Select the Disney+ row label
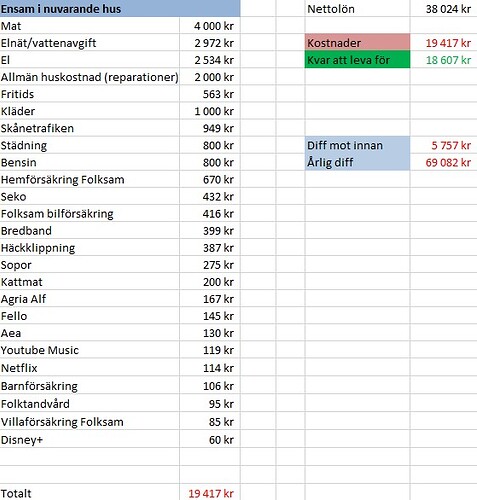Screen dimensions: 477x500 click(x=90, y=439)
